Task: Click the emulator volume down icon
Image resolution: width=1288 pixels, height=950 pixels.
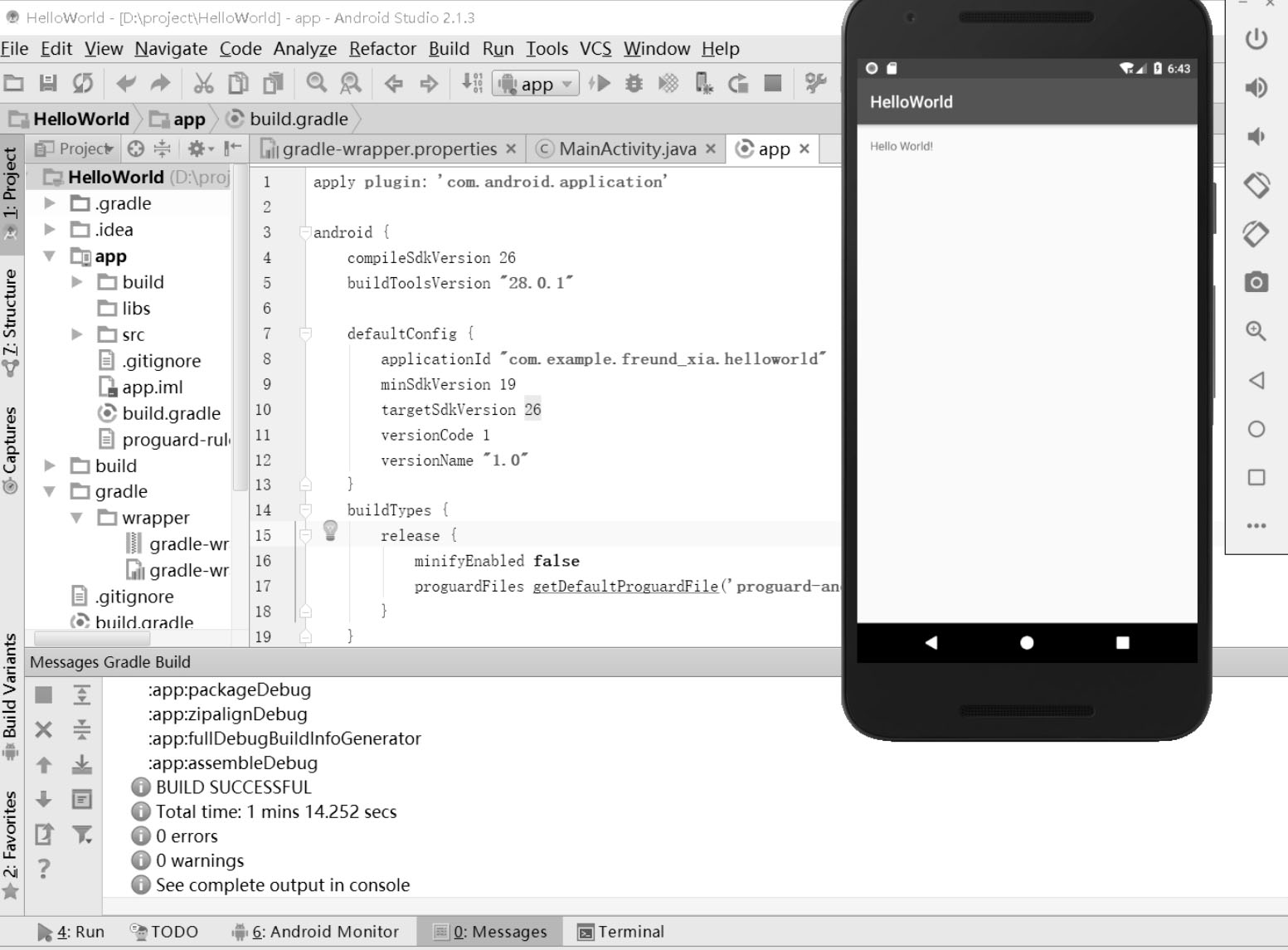Action: (1256, 136)
